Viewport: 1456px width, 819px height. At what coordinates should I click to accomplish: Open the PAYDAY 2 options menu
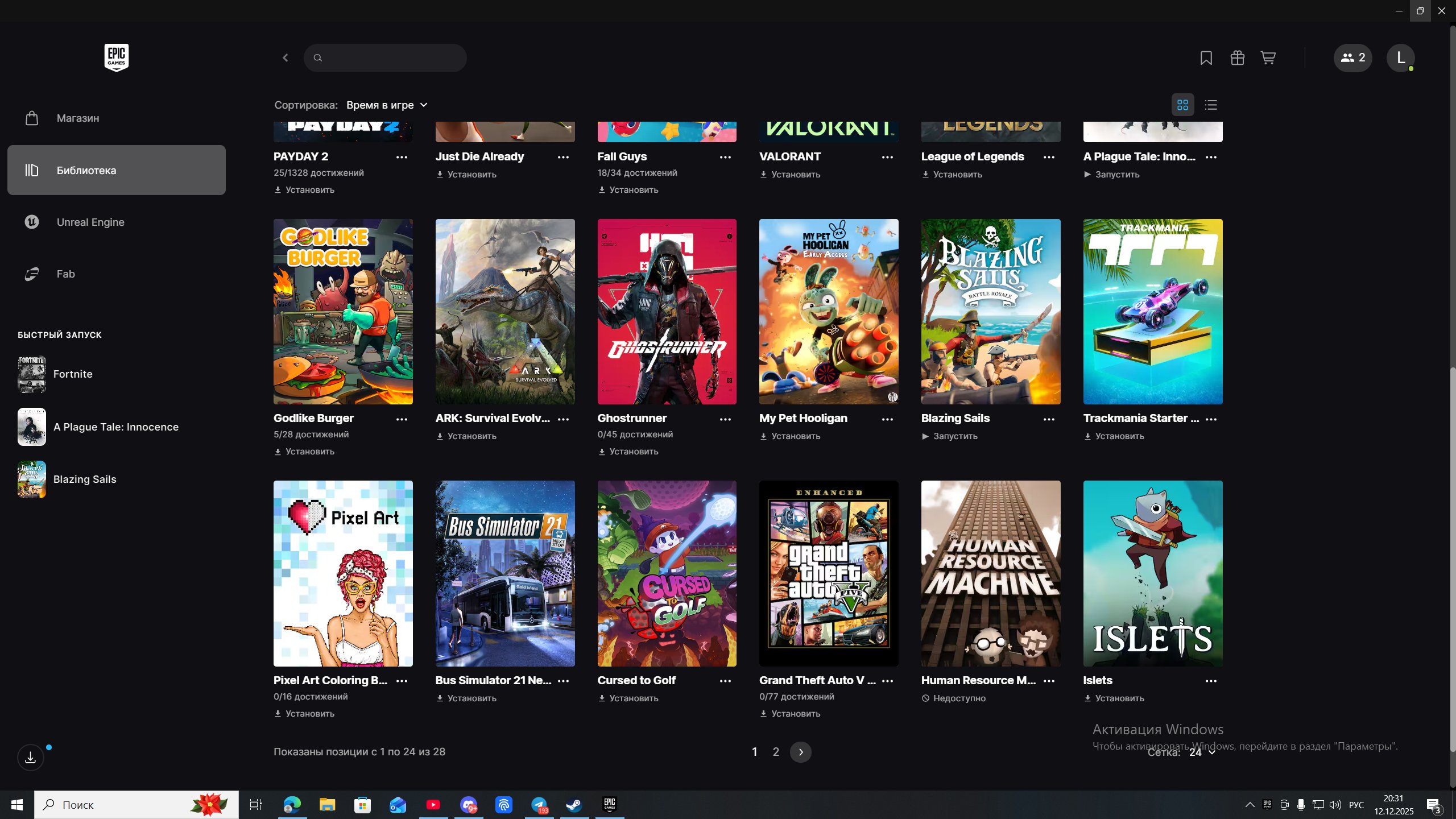coord(402,158)
